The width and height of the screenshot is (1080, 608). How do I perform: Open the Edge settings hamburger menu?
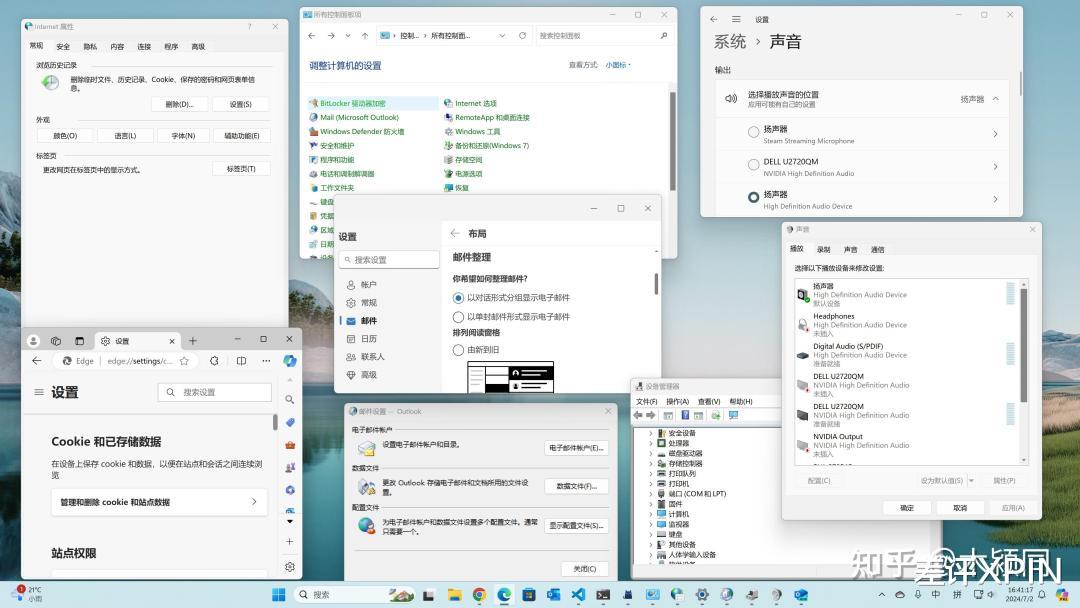pos(39,392)
